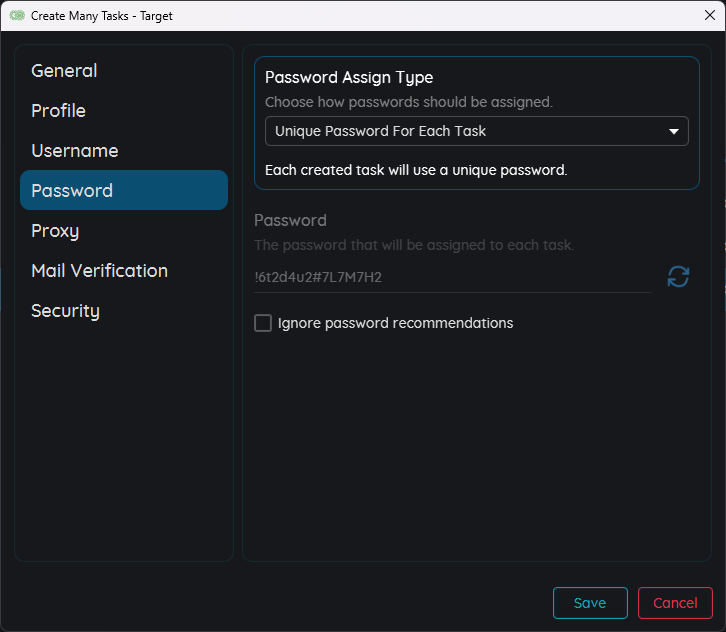726x632 pixels.
Task: Click the regenerate password refresh icon
Action: 678,277
